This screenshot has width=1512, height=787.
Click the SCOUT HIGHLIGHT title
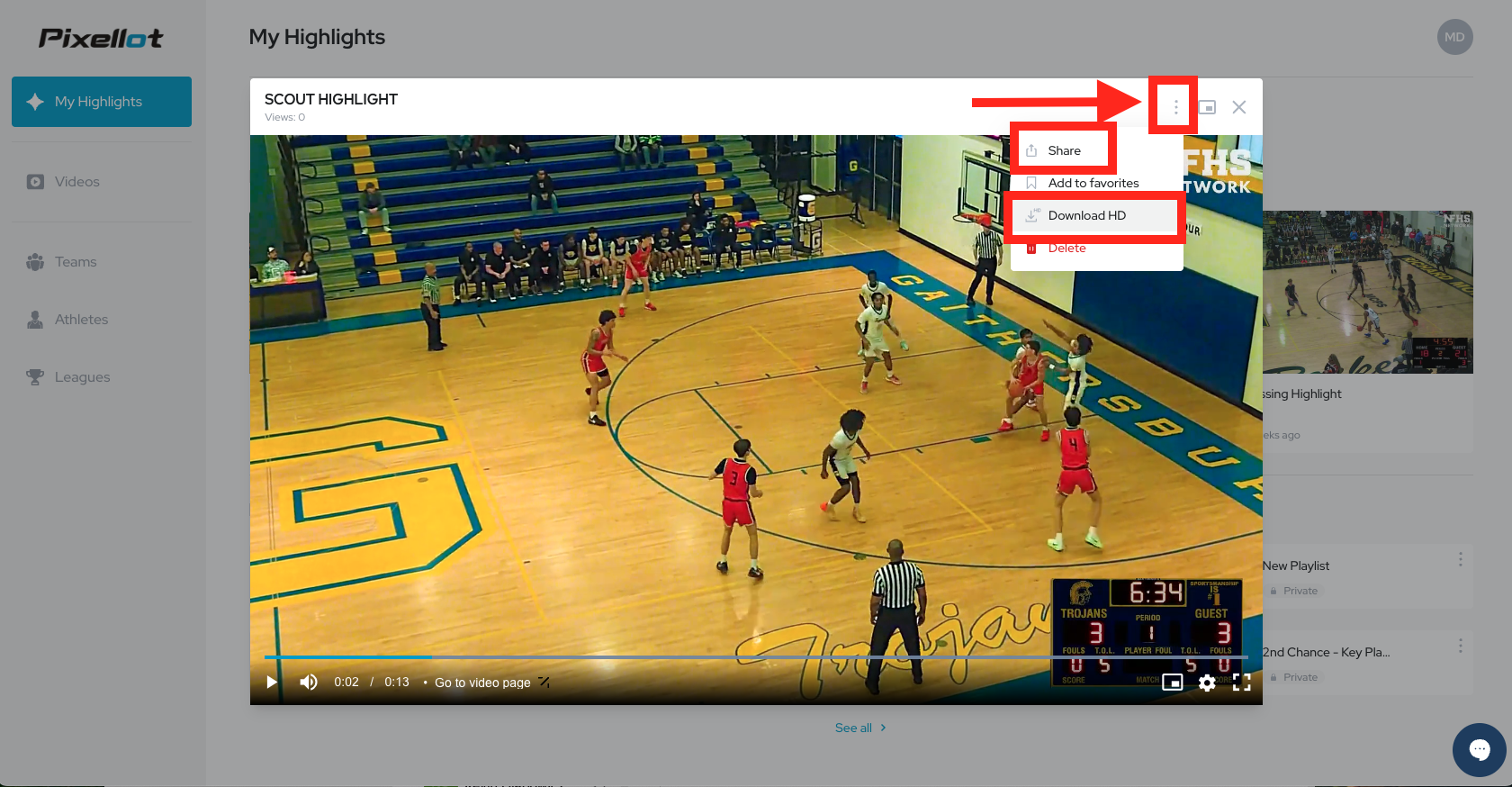[331, 99]
